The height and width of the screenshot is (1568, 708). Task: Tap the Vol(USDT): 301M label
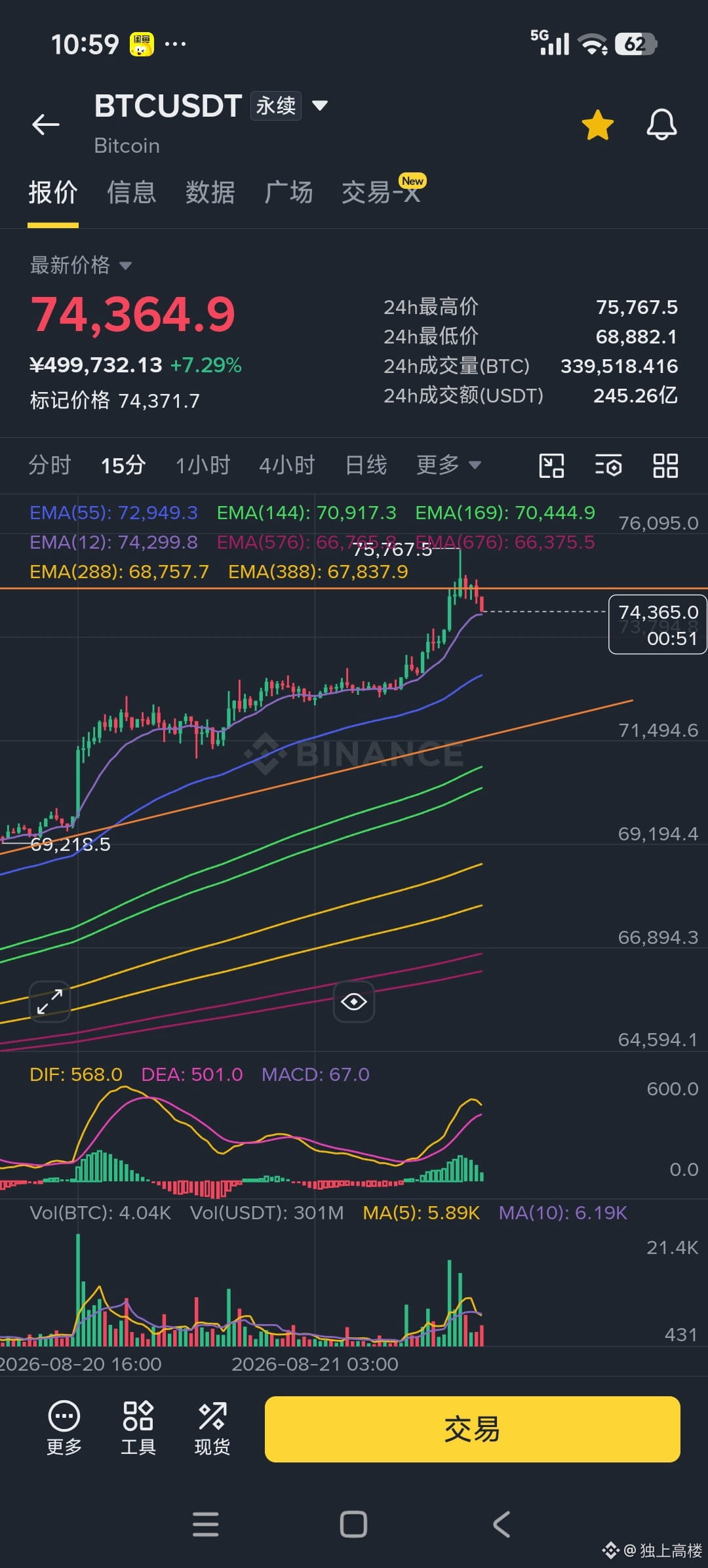coord(267,1213)
